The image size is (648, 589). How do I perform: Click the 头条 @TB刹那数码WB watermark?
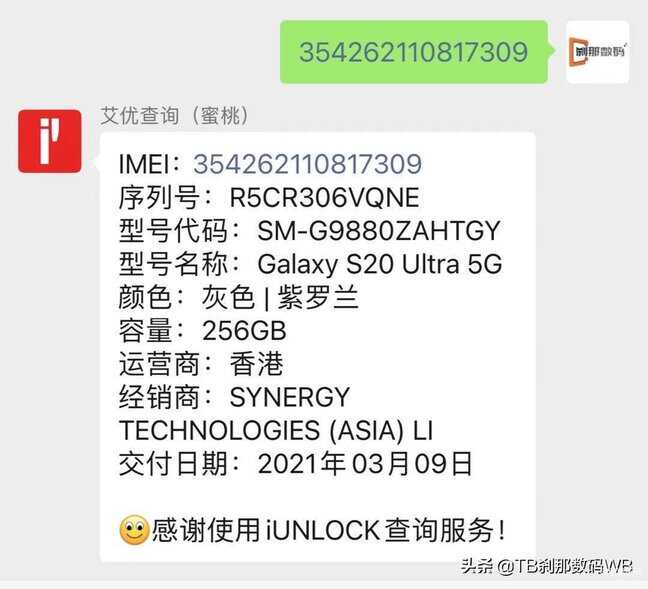point(546,566)
